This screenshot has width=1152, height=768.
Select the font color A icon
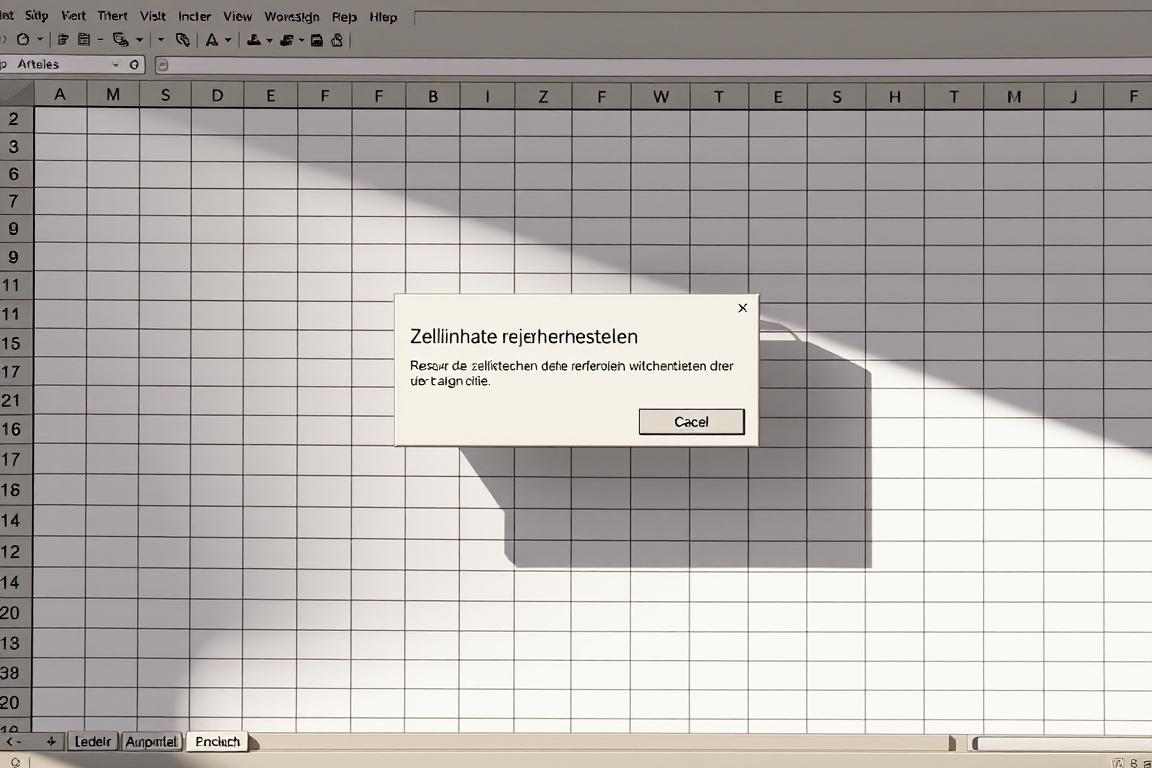pos(213,40)
